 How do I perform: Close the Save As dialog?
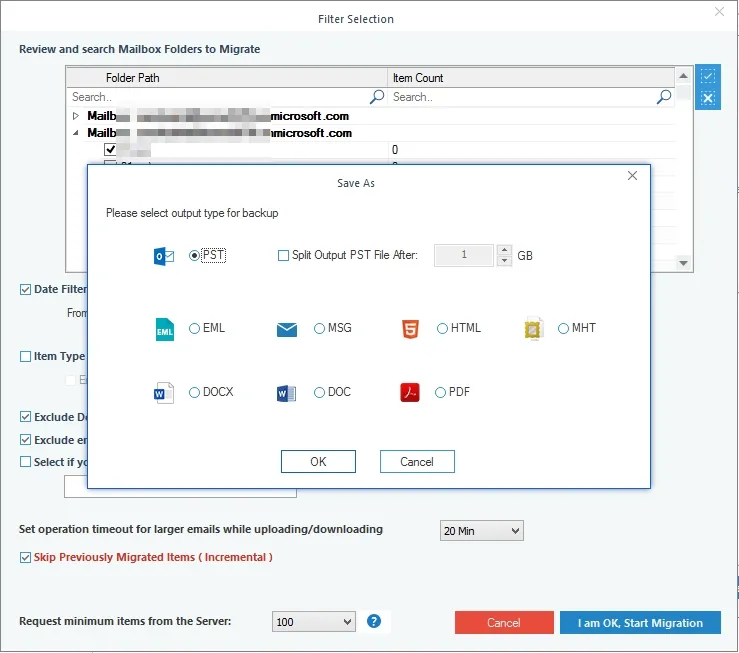[632, 176]
